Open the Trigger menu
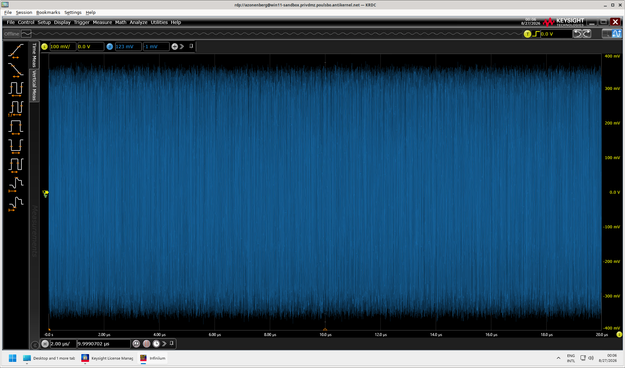The height and width of the screenshot is (368, 625). [x=81, y=22]
